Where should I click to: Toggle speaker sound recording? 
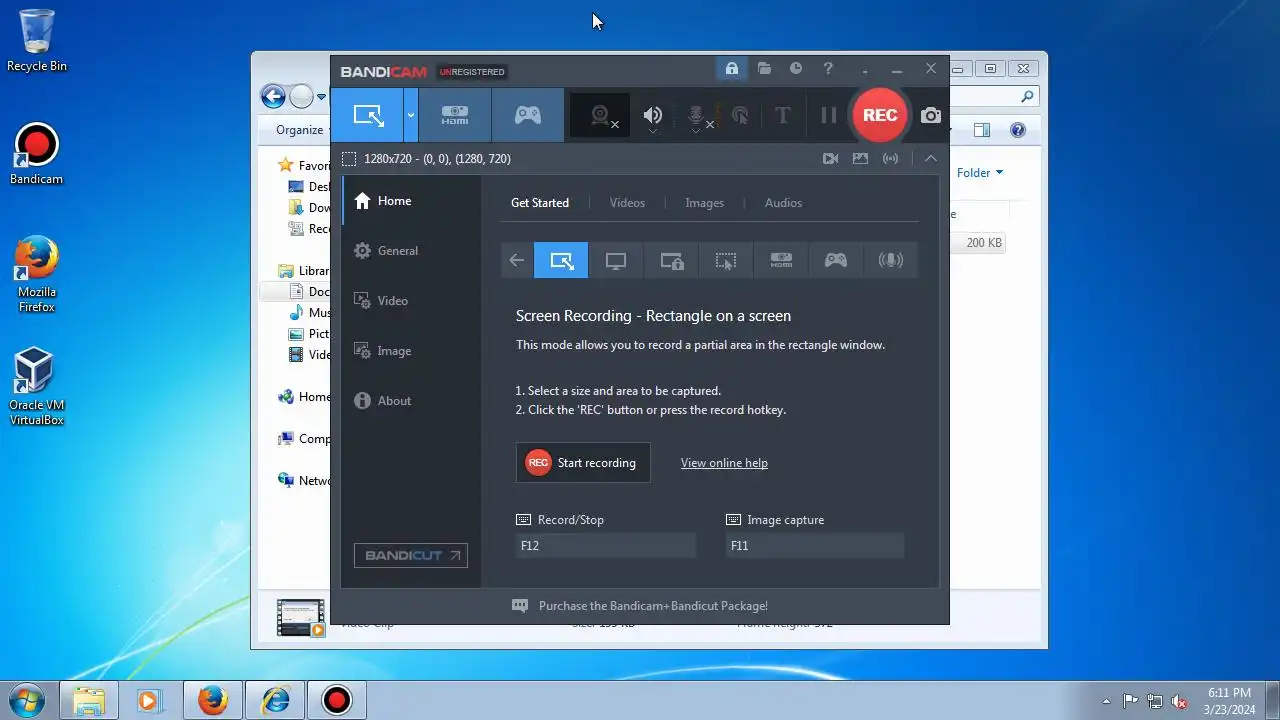[653, 116]
